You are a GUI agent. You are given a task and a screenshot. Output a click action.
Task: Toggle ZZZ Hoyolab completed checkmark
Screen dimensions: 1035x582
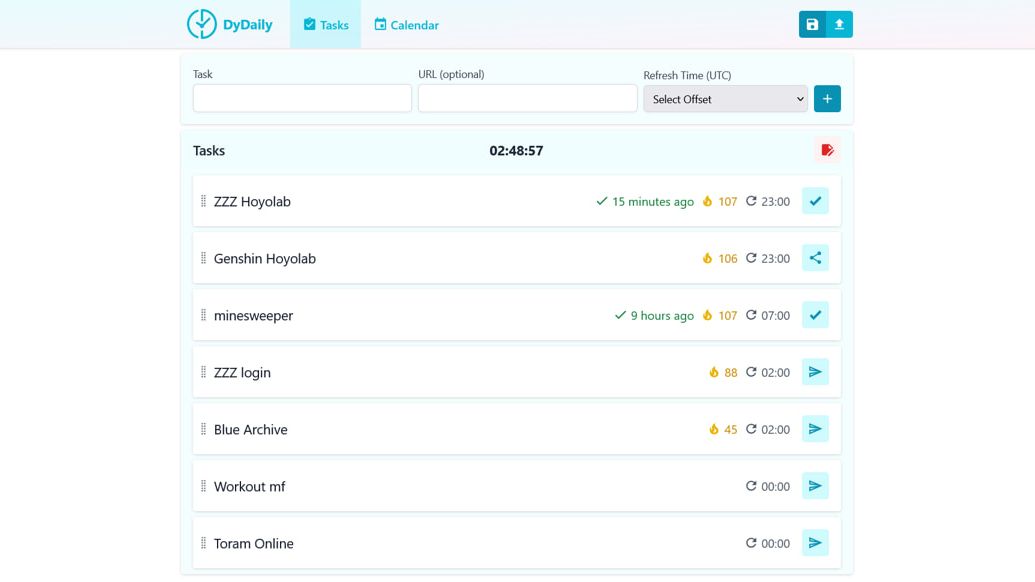point(815,201)
